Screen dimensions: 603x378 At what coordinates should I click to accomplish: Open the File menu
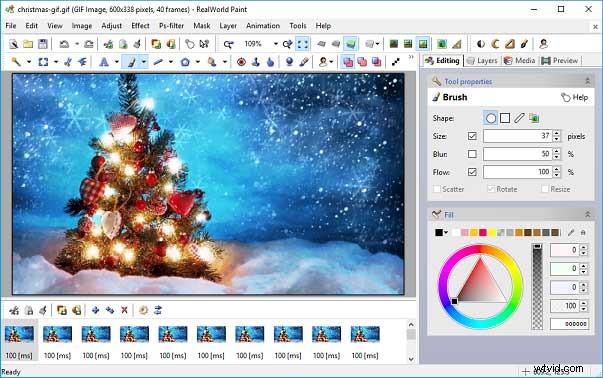[x=11, y=26]
